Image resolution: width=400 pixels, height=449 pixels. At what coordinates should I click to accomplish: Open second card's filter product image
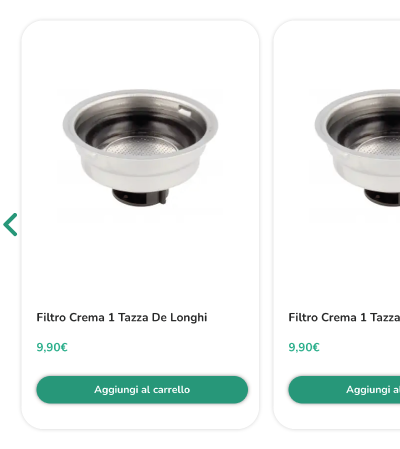coord(355,148)
